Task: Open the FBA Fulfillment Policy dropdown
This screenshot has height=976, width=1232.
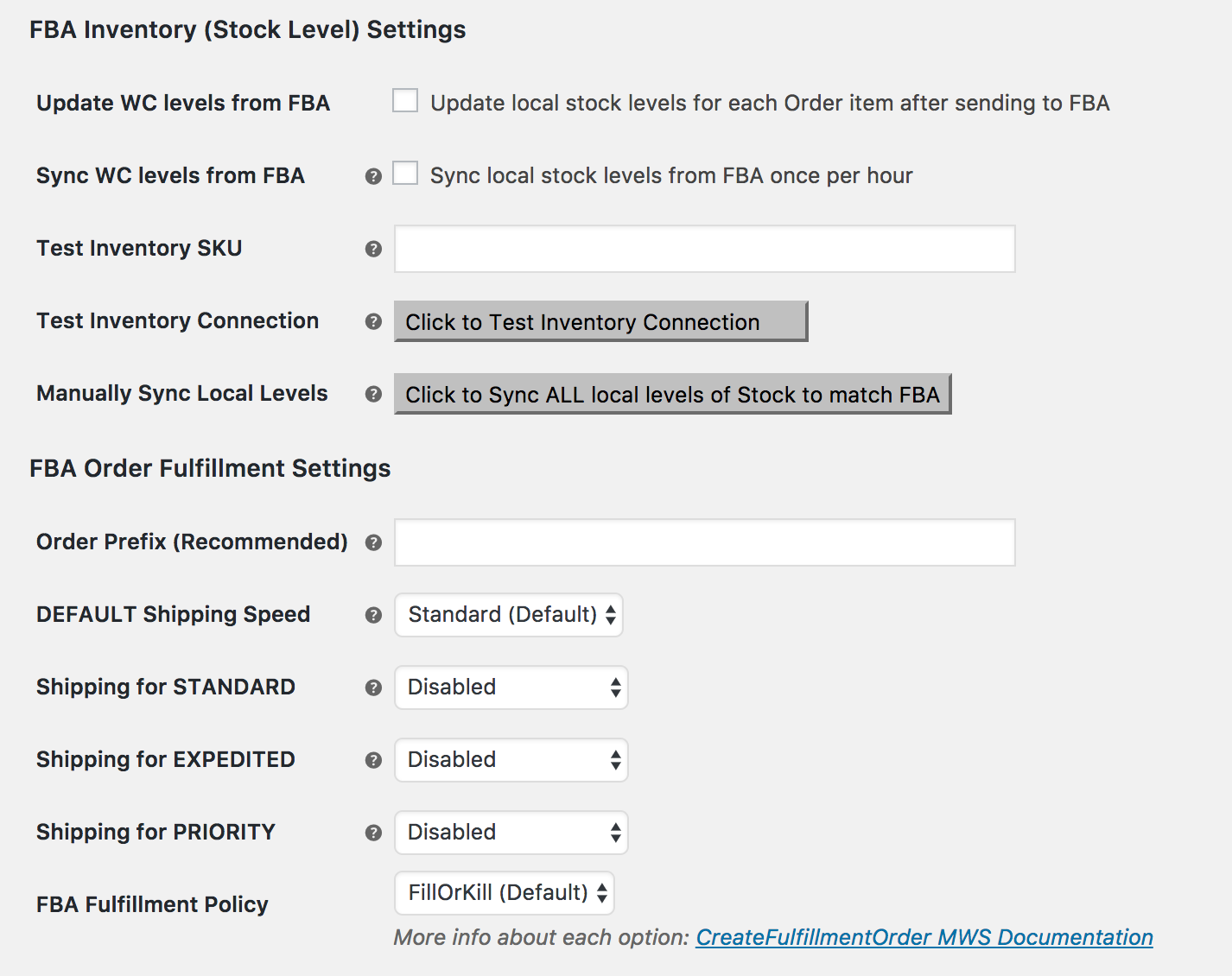Action: (505, 893)
